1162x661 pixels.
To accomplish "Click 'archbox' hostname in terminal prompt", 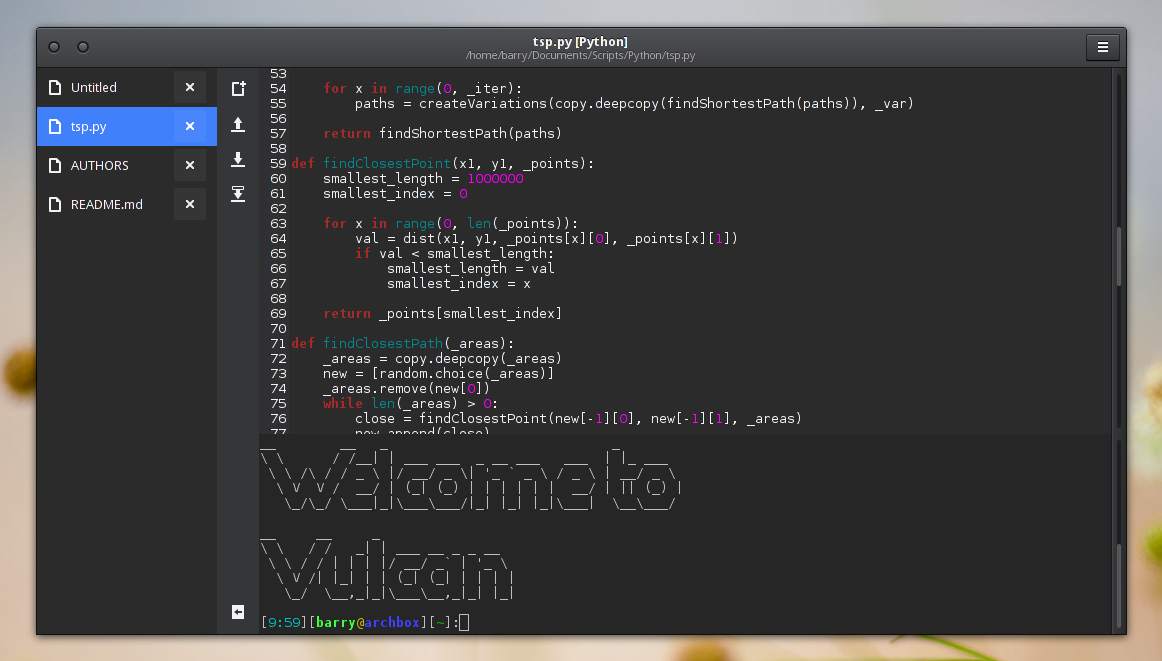I will pyautogui.click(x=392, y=622).
